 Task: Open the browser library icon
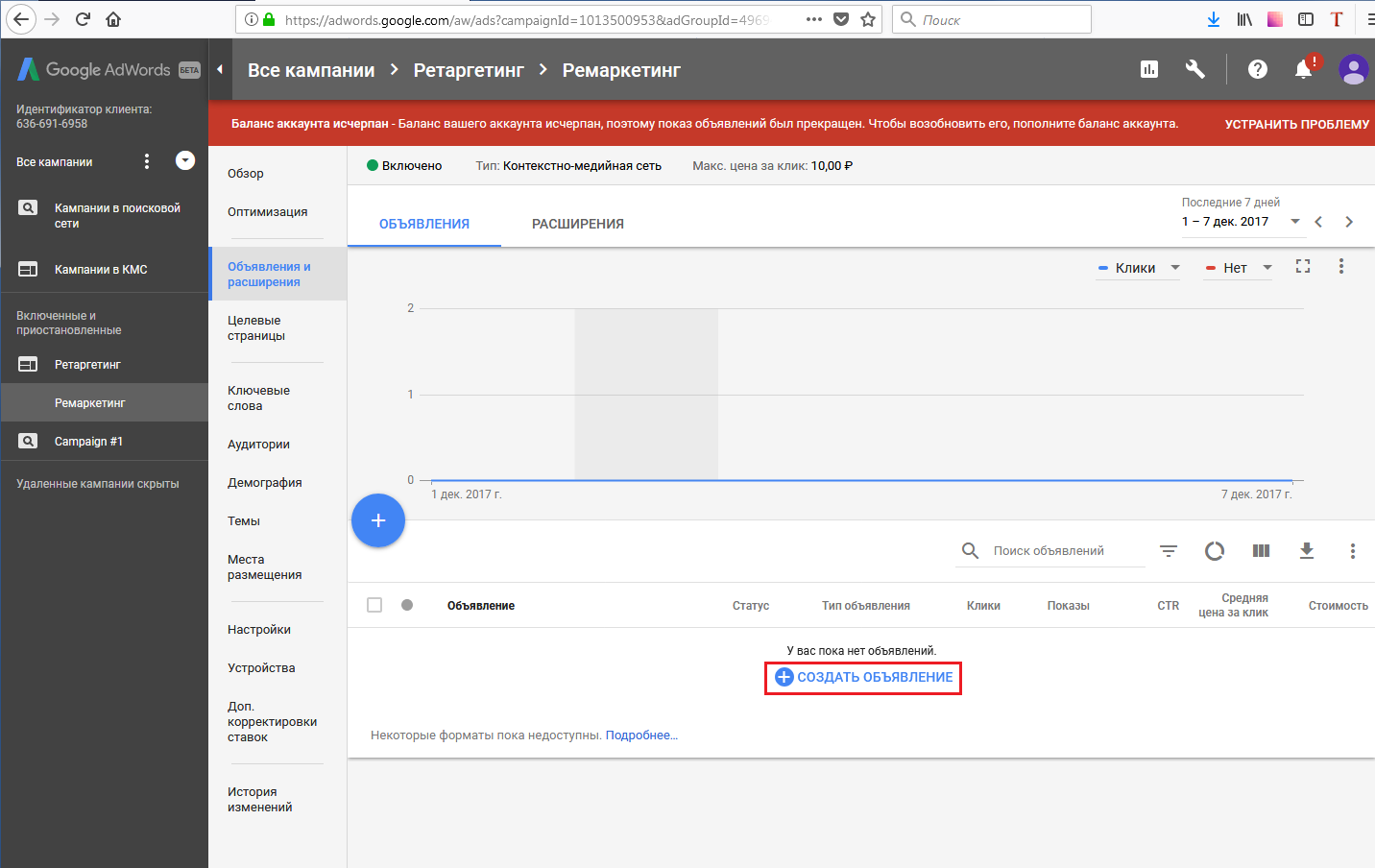(x=1244, y=19)
